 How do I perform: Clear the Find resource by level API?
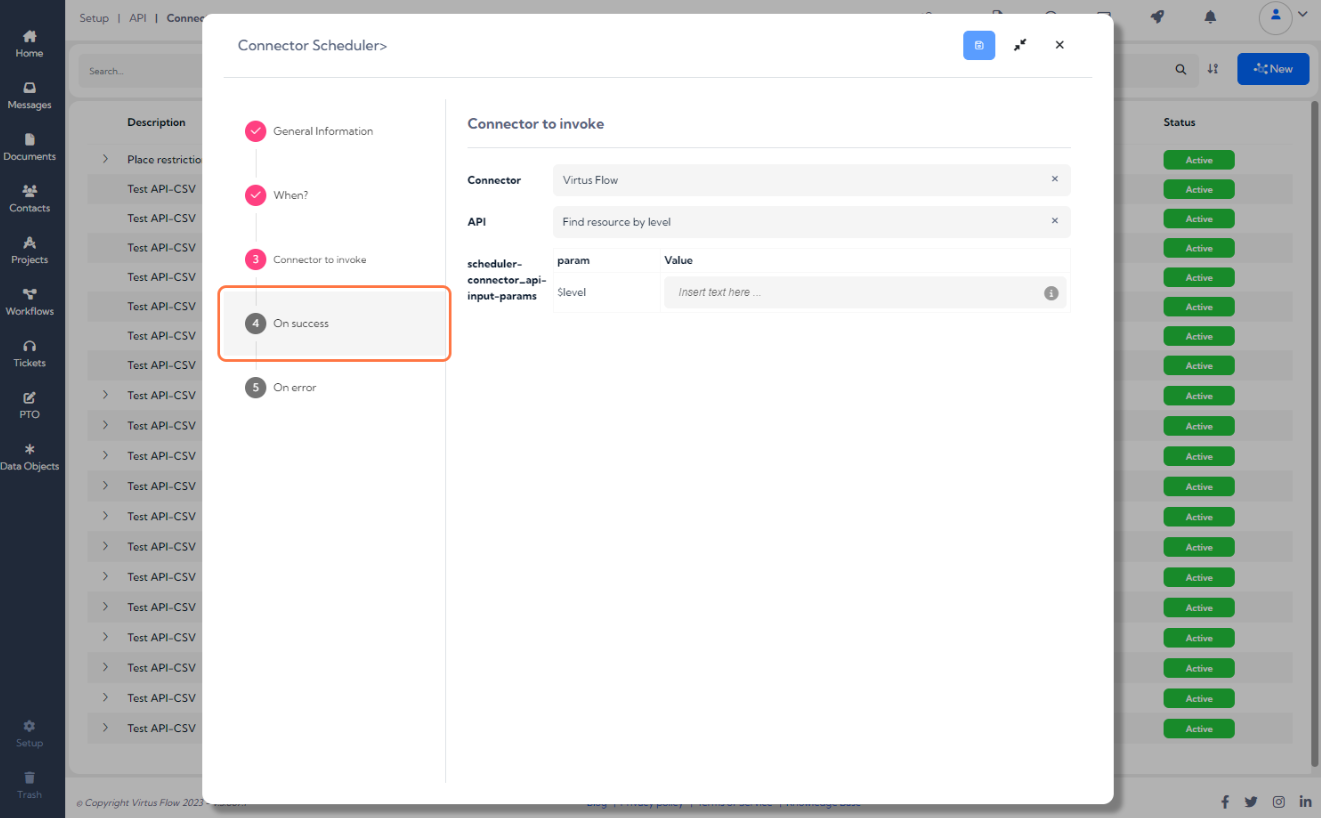(1054, 221)
